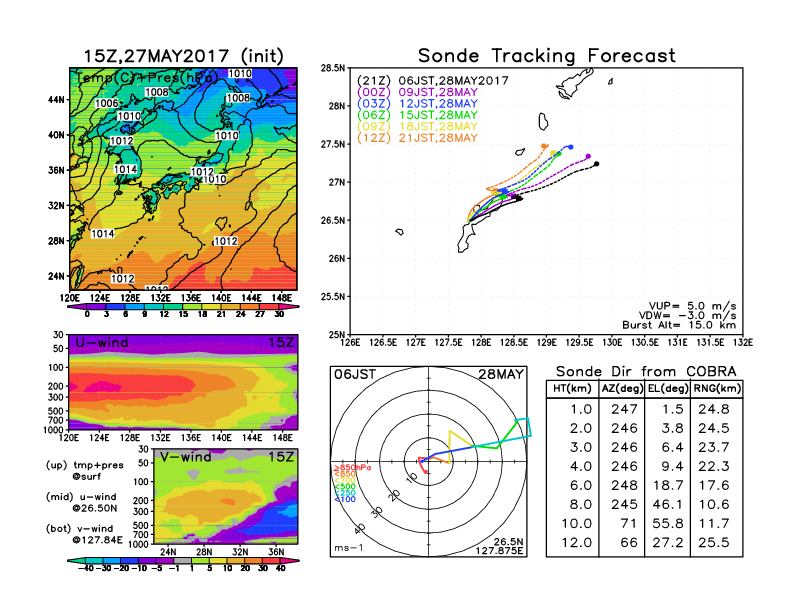Click the 'Temp(C)+Pres(hPa)' map label
792x612 pixels.
pyautogui.click(x=146, y=78)
